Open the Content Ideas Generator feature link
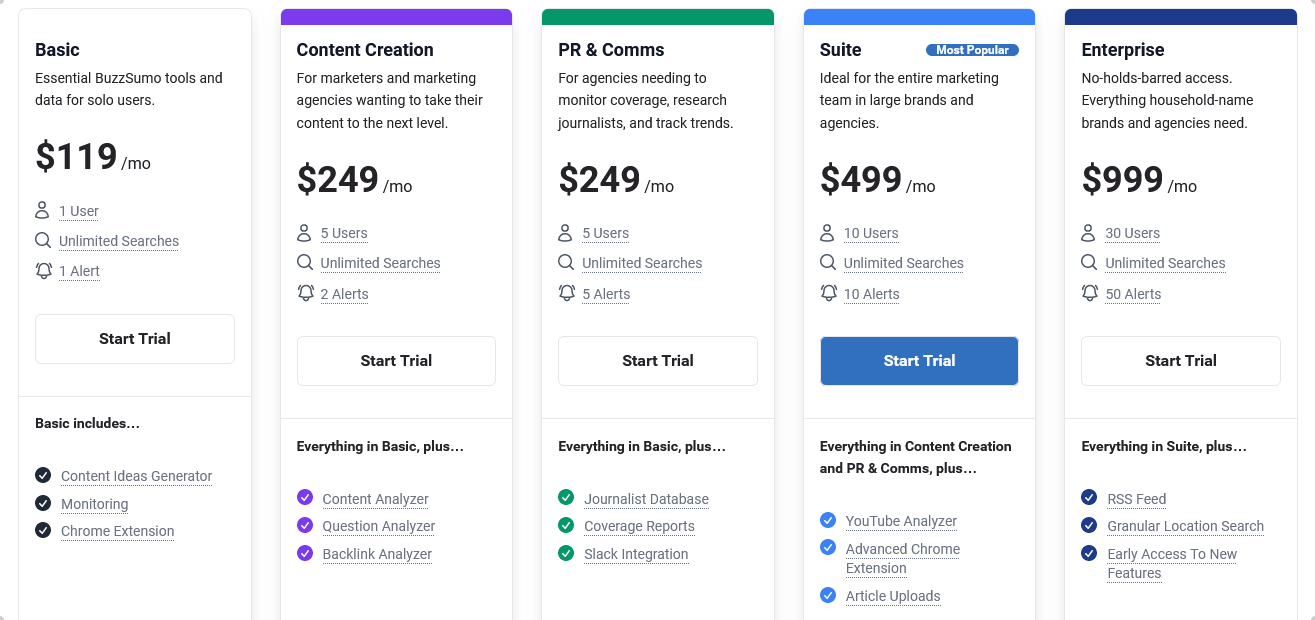 click(x=136, y=476)
